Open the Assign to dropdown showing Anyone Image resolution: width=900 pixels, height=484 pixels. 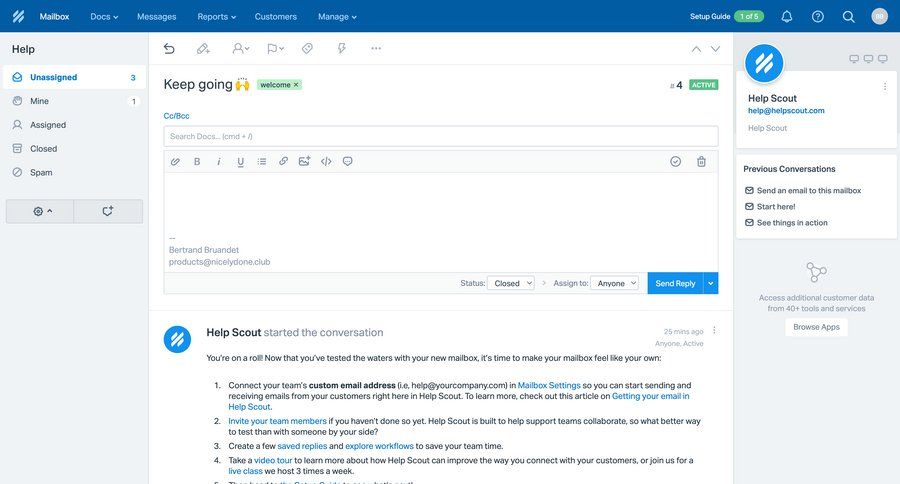(614, 283)
